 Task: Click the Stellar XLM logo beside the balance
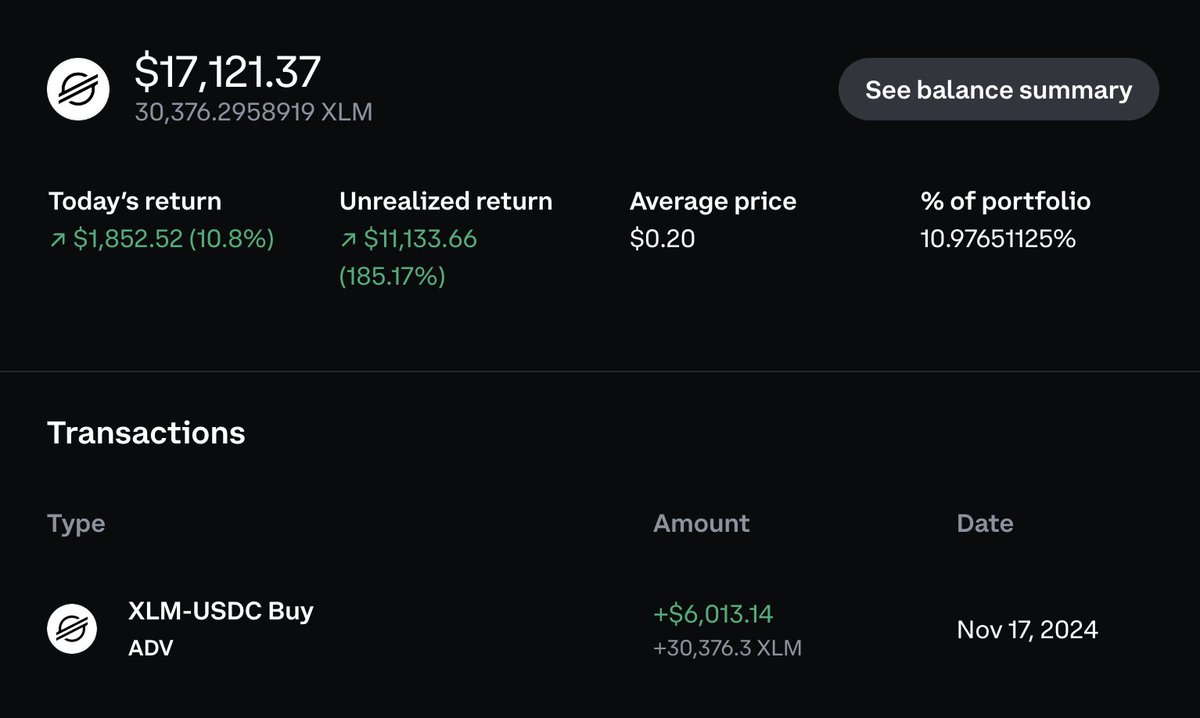(x=78, y=90)
